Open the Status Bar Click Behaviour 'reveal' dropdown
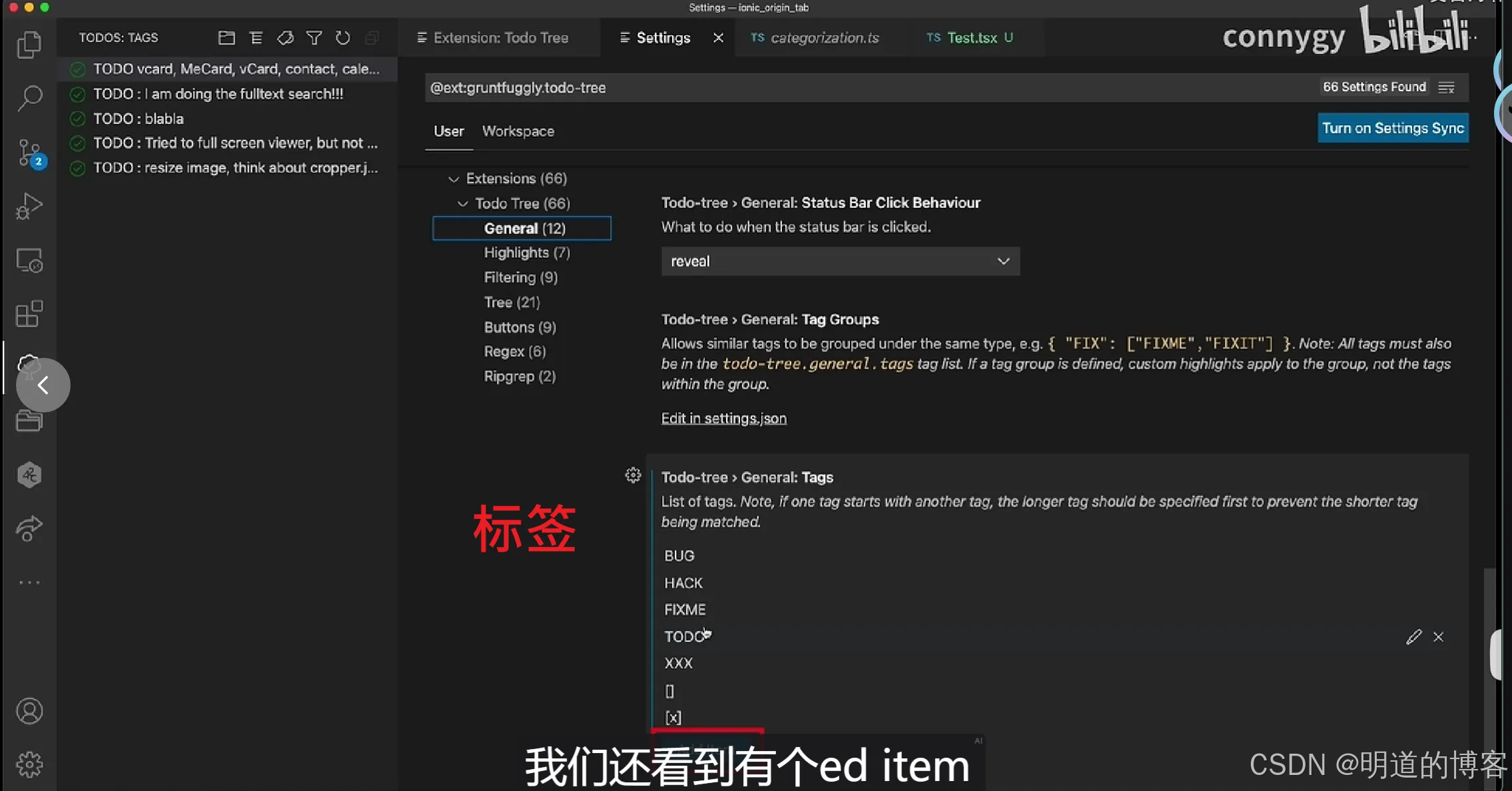The height and width of the screenshot is (791, 1512). click(841, 261)
